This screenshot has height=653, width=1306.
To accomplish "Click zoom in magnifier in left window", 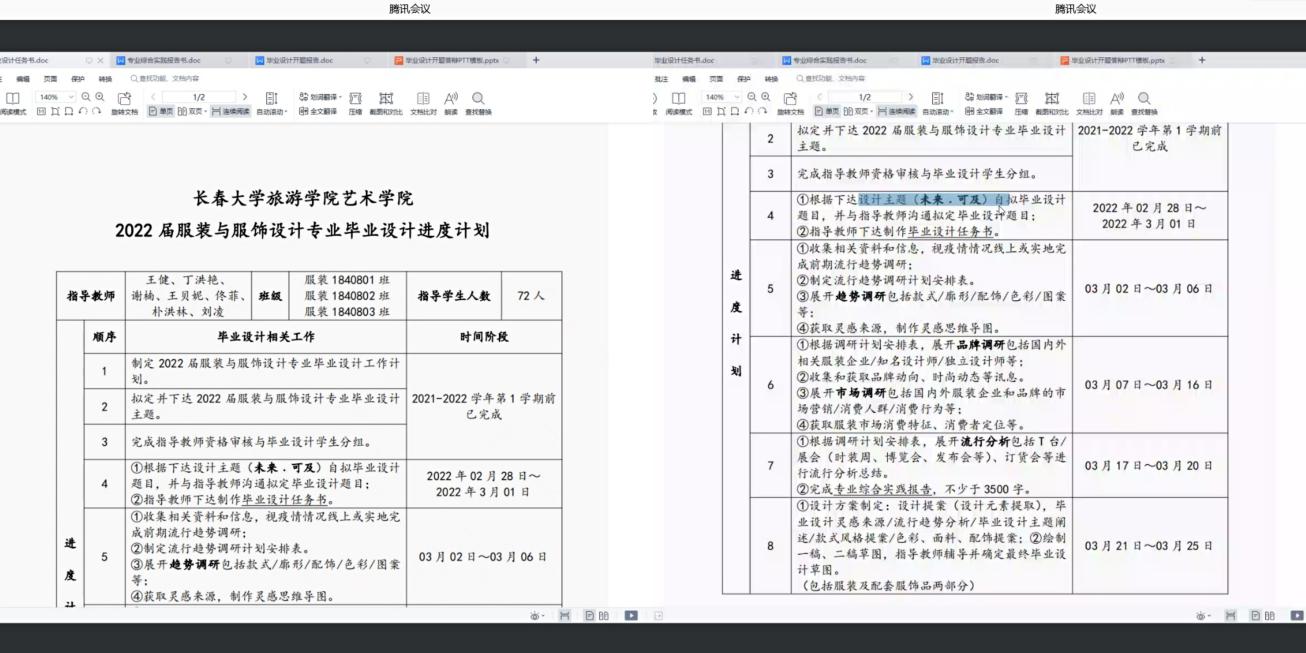I will [x=100, y=97].
